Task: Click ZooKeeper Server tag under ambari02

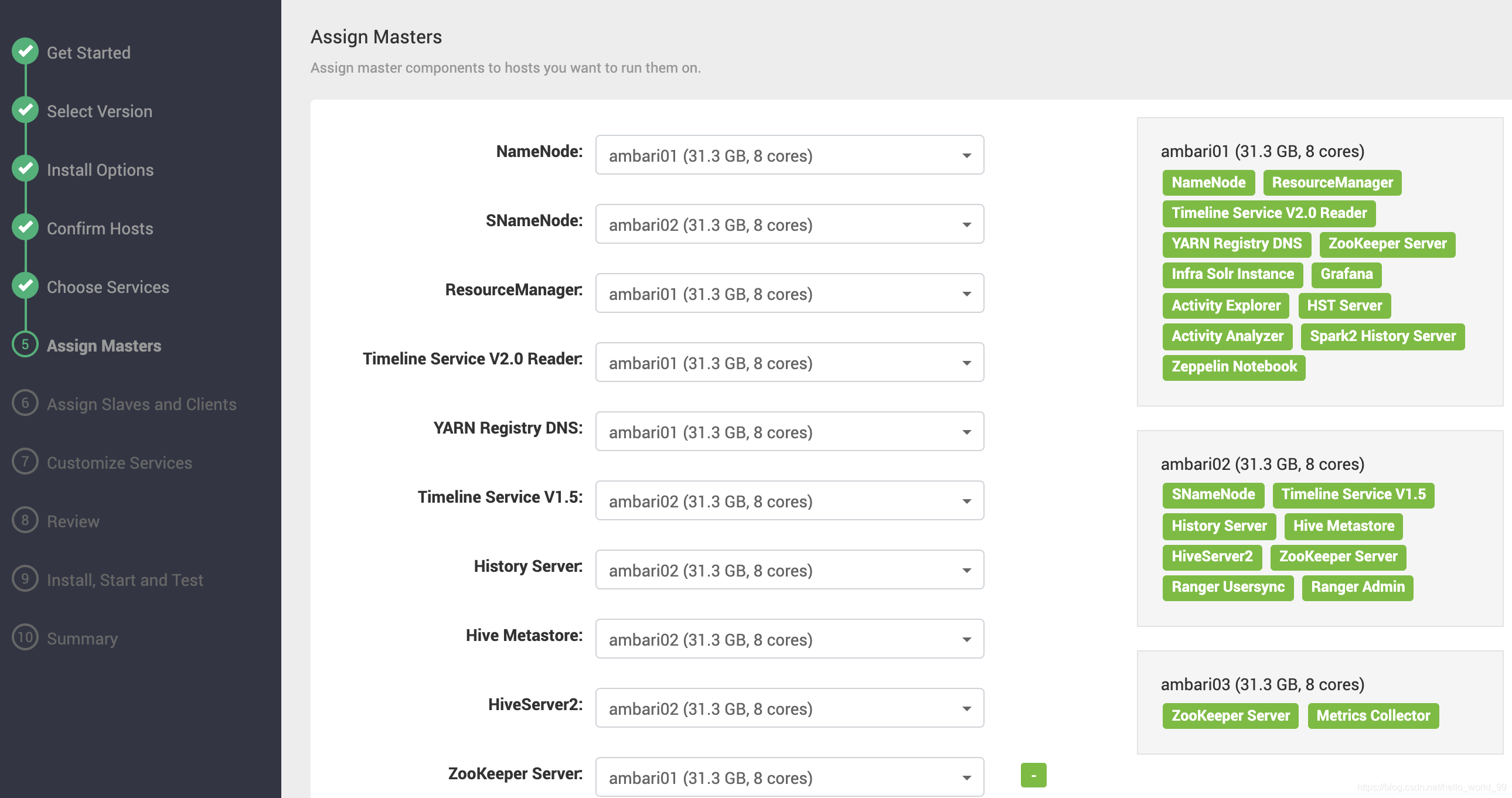Action: point(1339,556)
